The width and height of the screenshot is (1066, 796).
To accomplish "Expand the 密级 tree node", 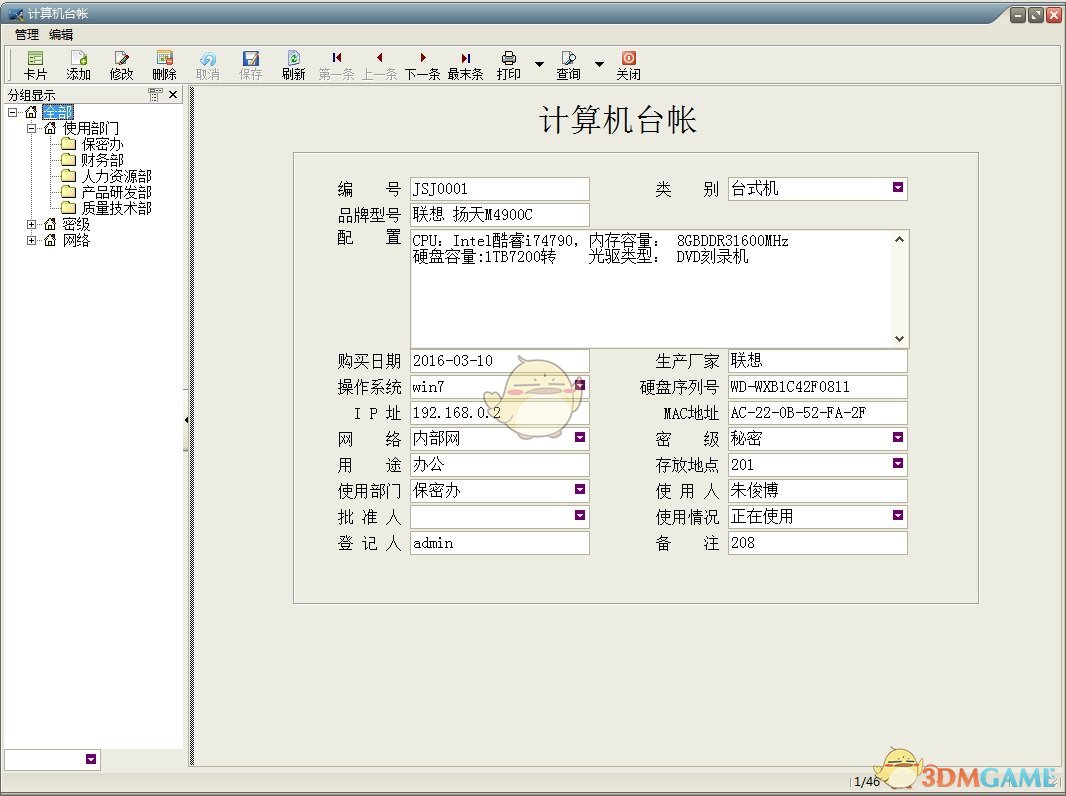I will pos(31,224).
